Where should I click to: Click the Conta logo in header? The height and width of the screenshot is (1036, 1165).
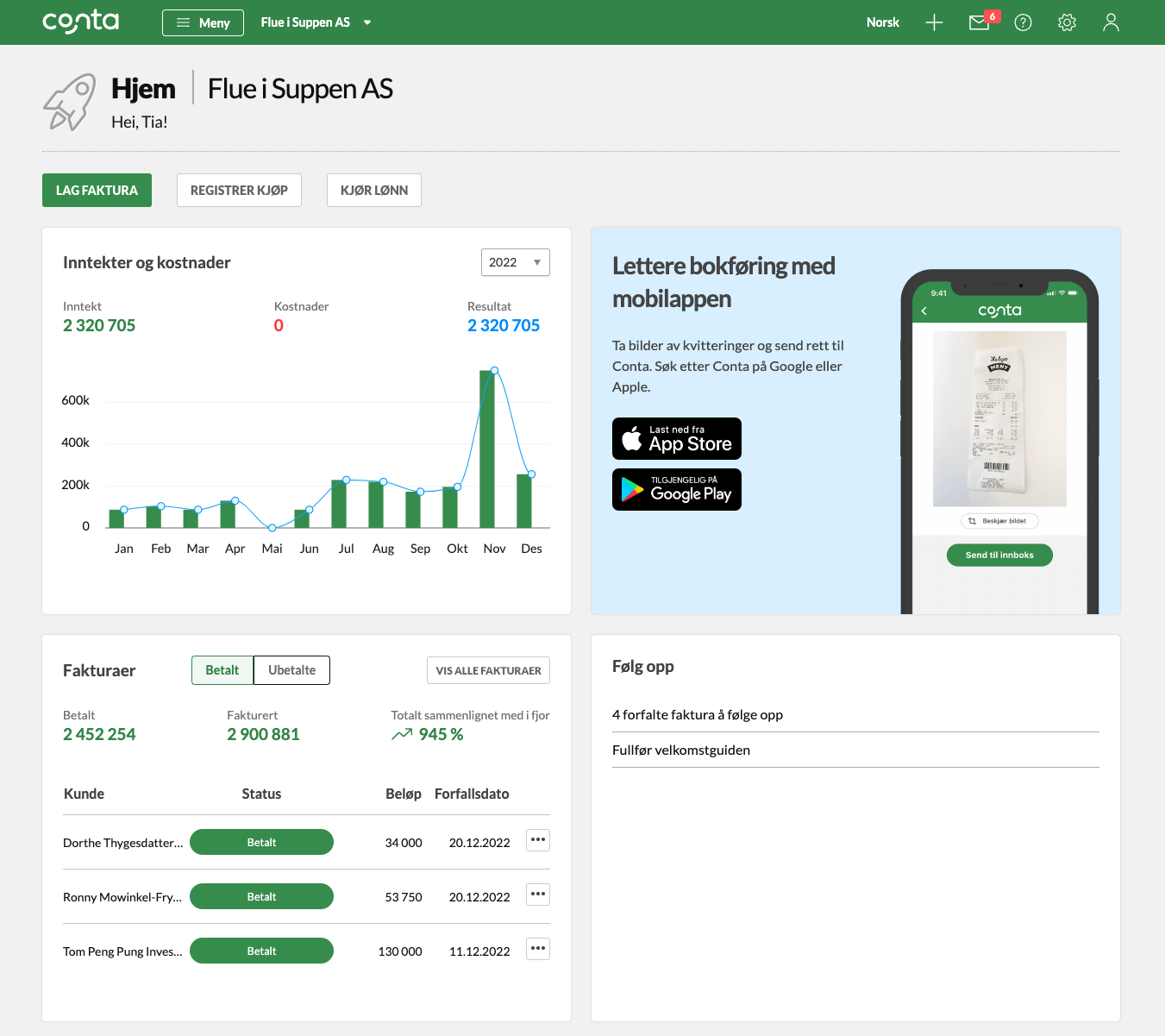point(81,22)
